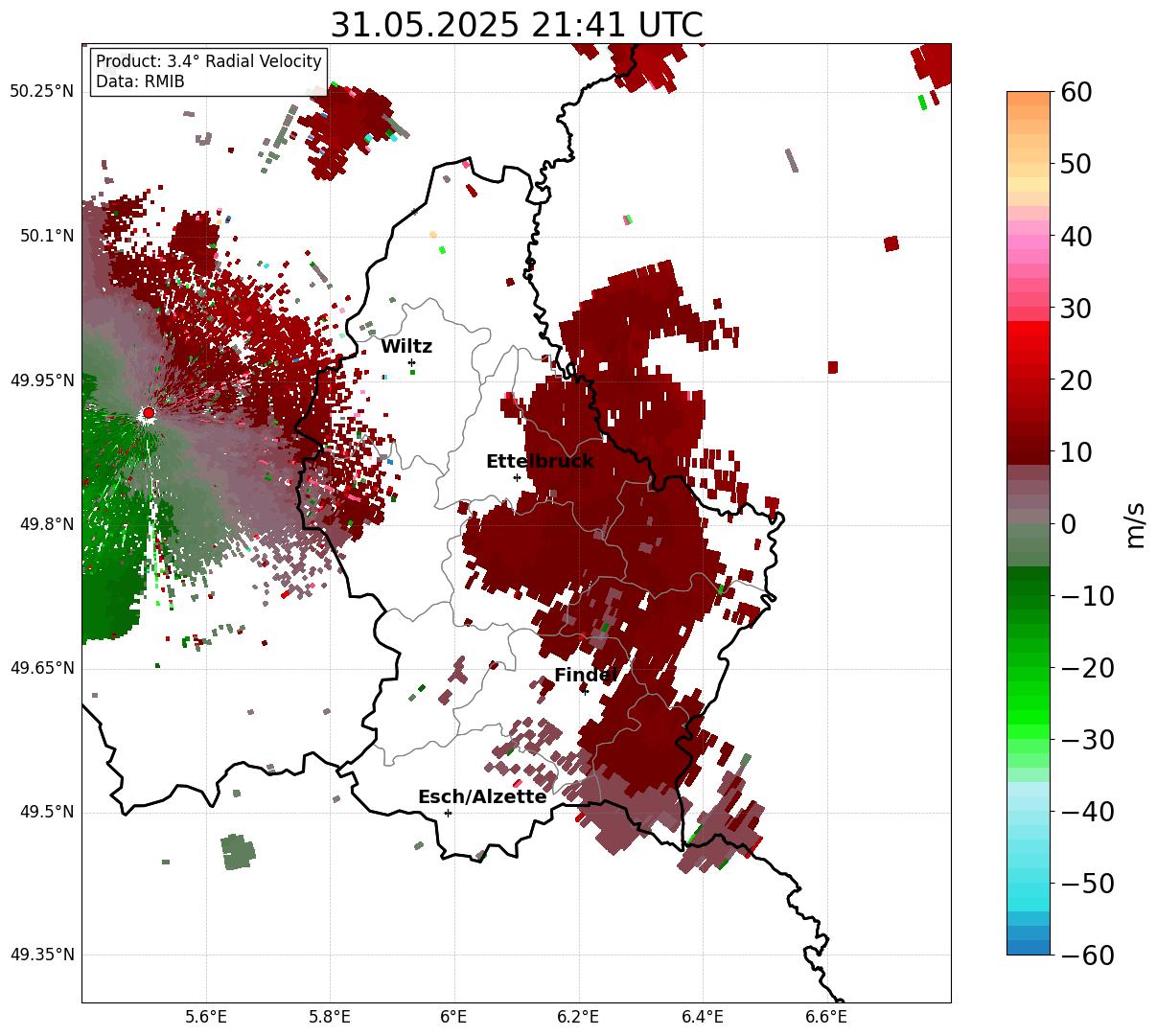The width and height of the screenshot is (1157, 1036).
Task: Click the 50.1°N latitude label
Action: coord(46,236)
